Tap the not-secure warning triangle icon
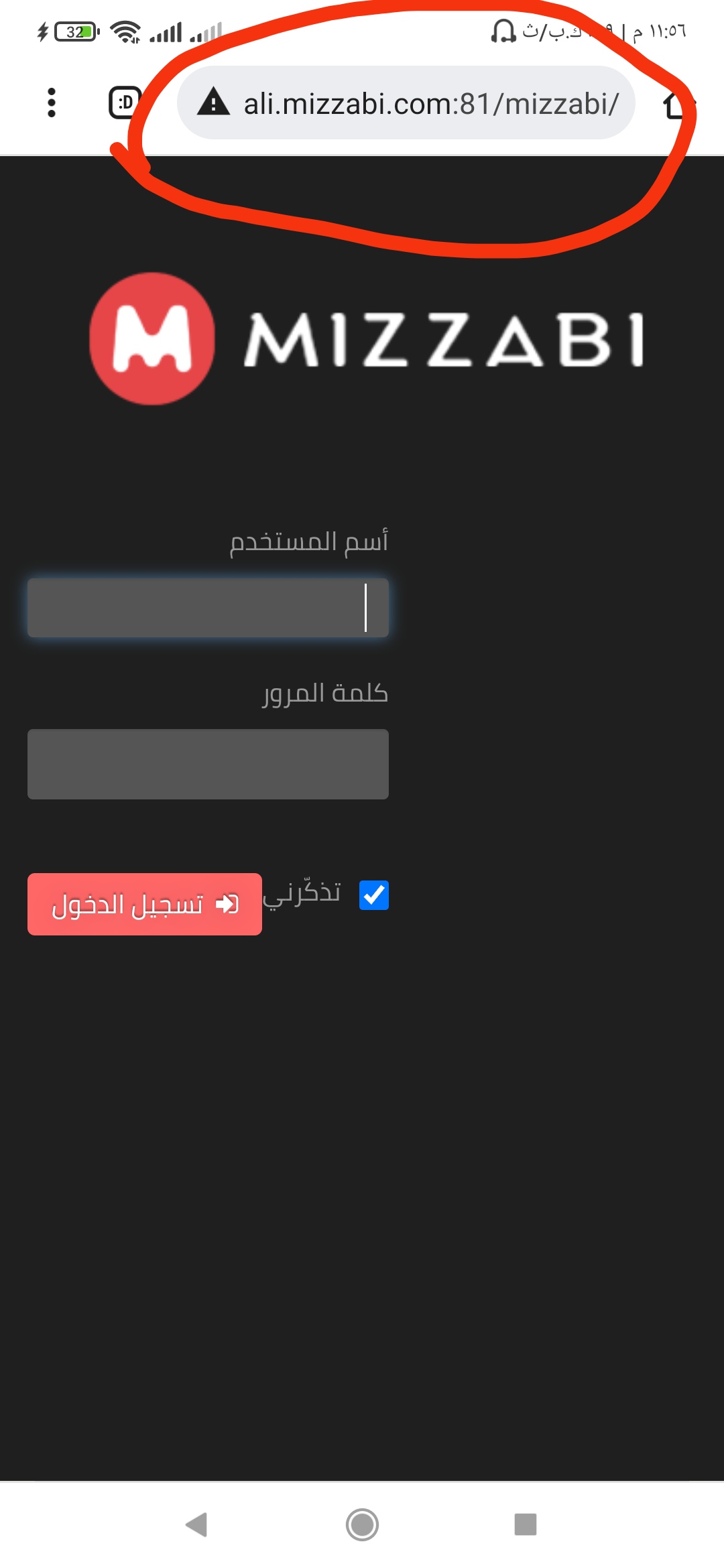Viewport: 724px width, 1568px height. 214,103
